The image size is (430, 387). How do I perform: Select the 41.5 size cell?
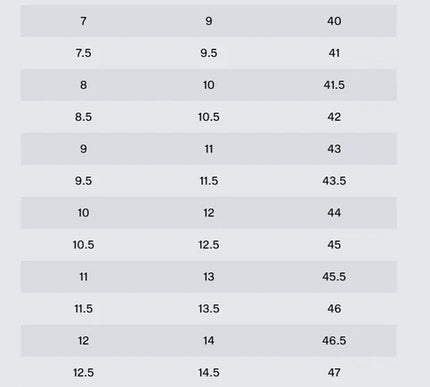click(x=334, y=85)
